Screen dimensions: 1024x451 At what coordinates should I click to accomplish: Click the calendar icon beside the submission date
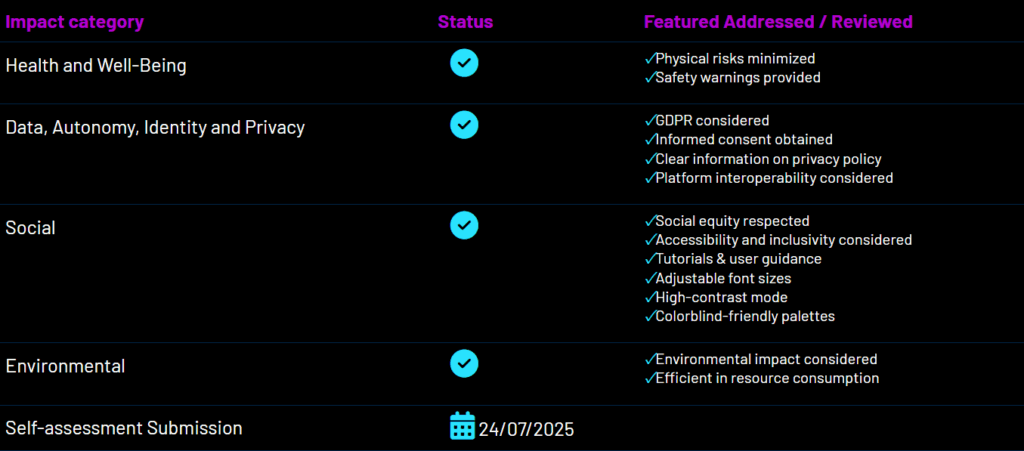click(x=462, y=426)
